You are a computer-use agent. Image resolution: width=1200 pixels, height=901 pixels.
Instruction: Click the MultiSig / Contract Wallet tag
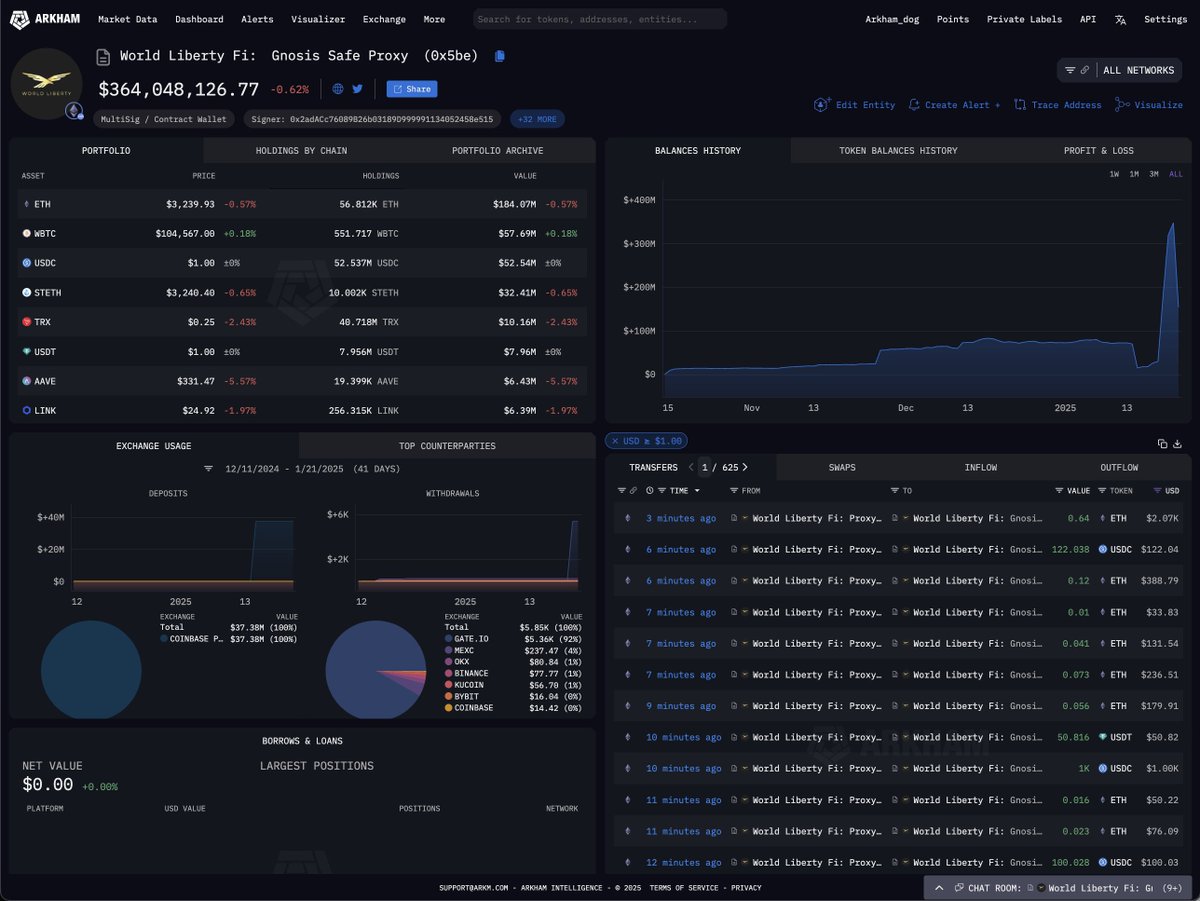(164, 119)
